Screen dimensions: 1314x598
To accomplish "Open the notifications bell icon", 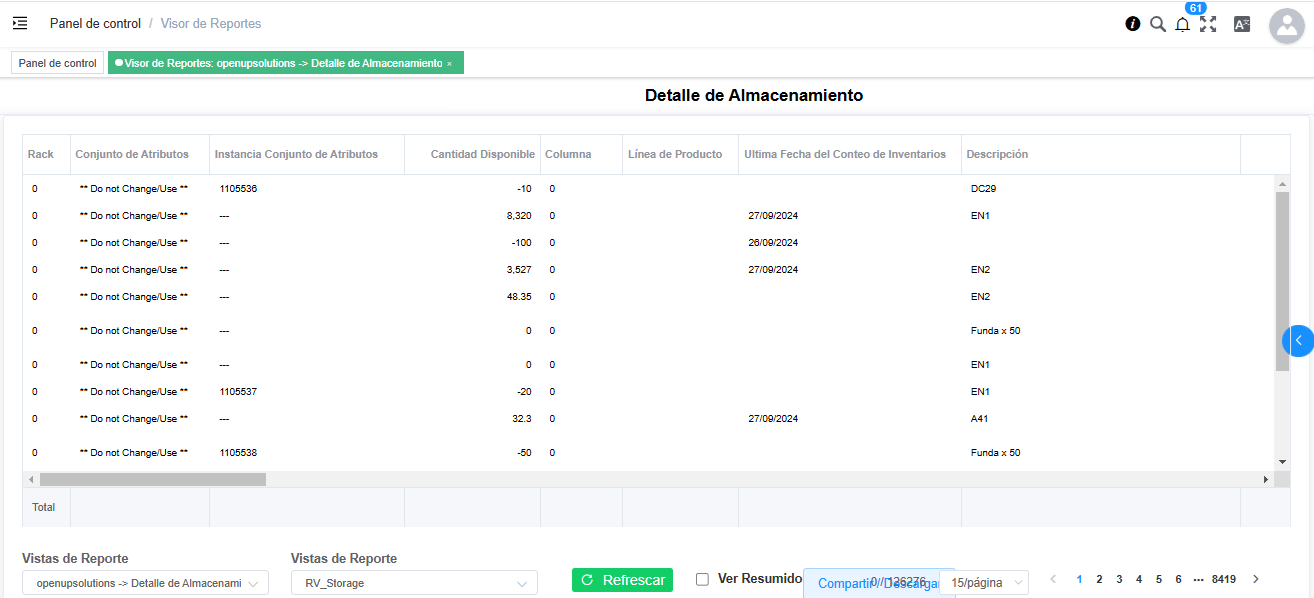I will (x=1182, y=25).
